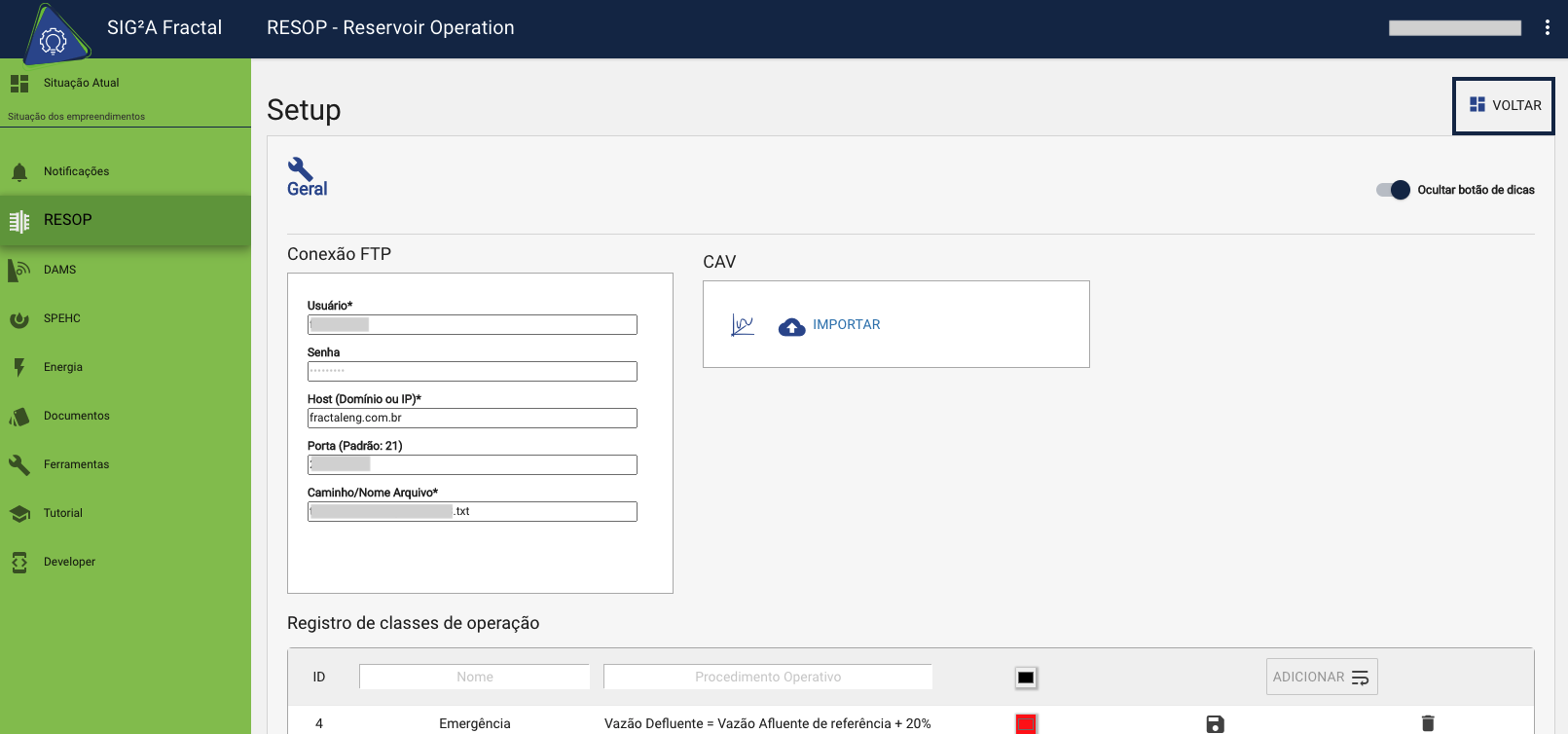This screenshot has width=1568, height=734.
Task: Delete the Emergência class row
Action: pos(1428,723)
